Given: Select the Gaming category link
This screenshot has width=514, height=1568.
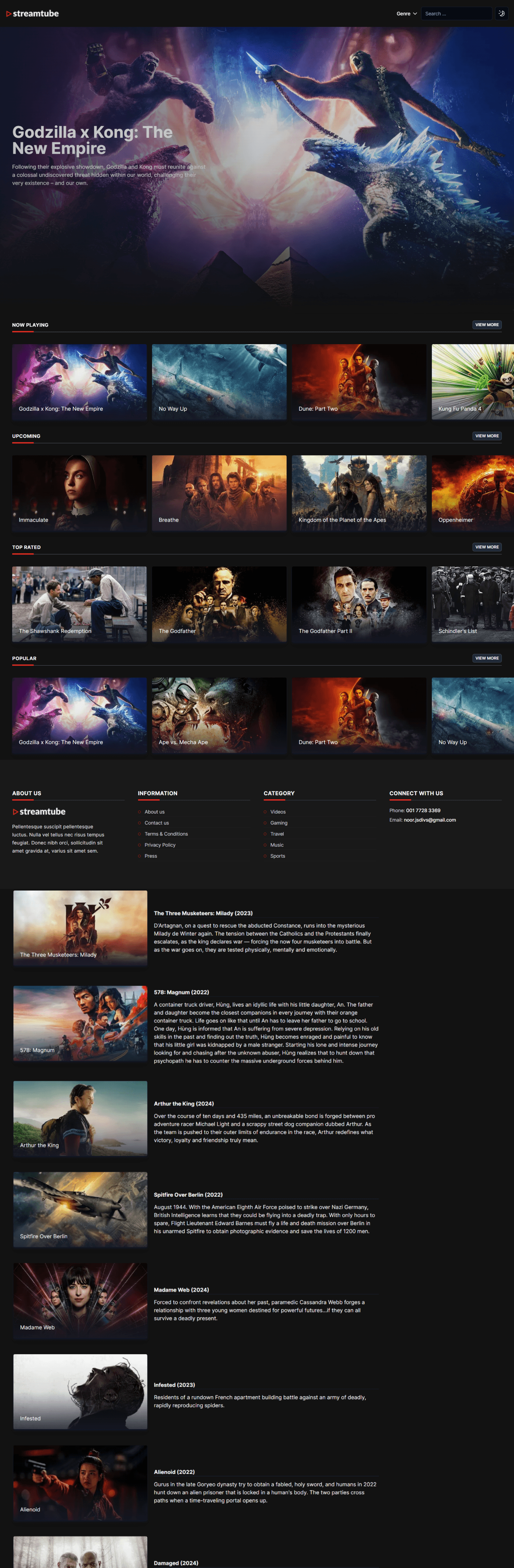Looking at the screenshot, I should click(x=279, y=822).
